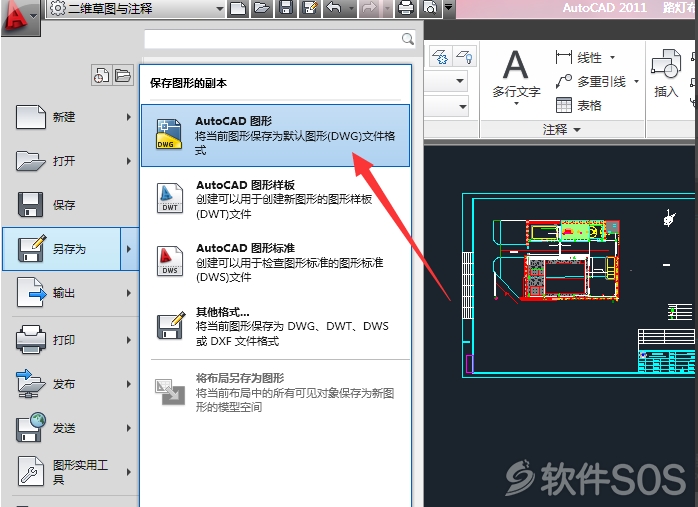The width and height of the screenshot is (698, 507).
Task: Choose AutoCAD 图形 DWG save option
Action: click(x=276, y=135)
